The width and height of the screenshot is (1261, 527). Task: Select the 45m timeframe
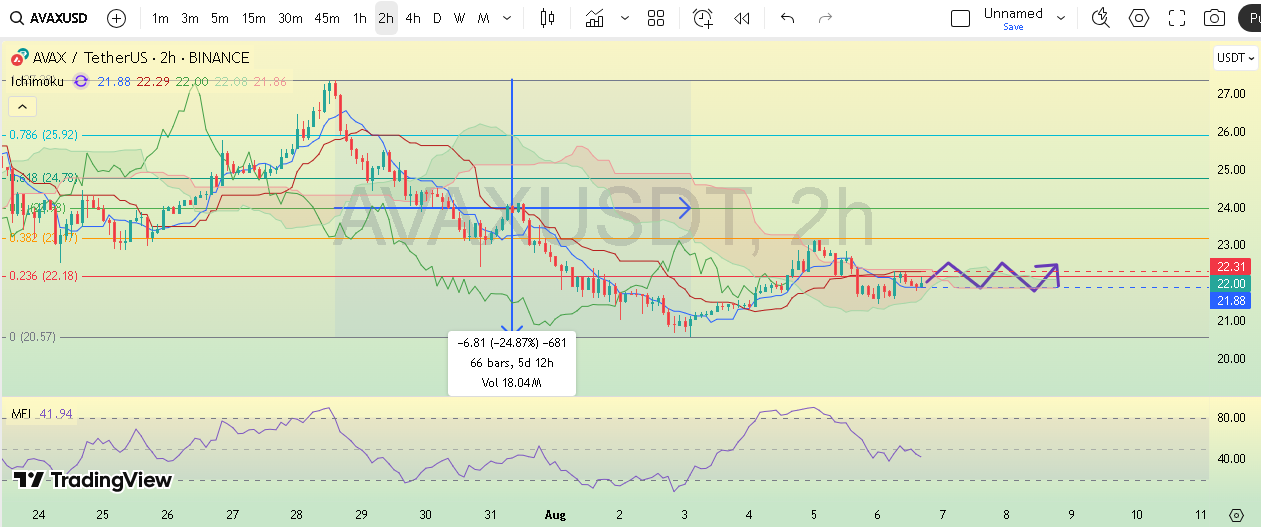tap(326, 18)
